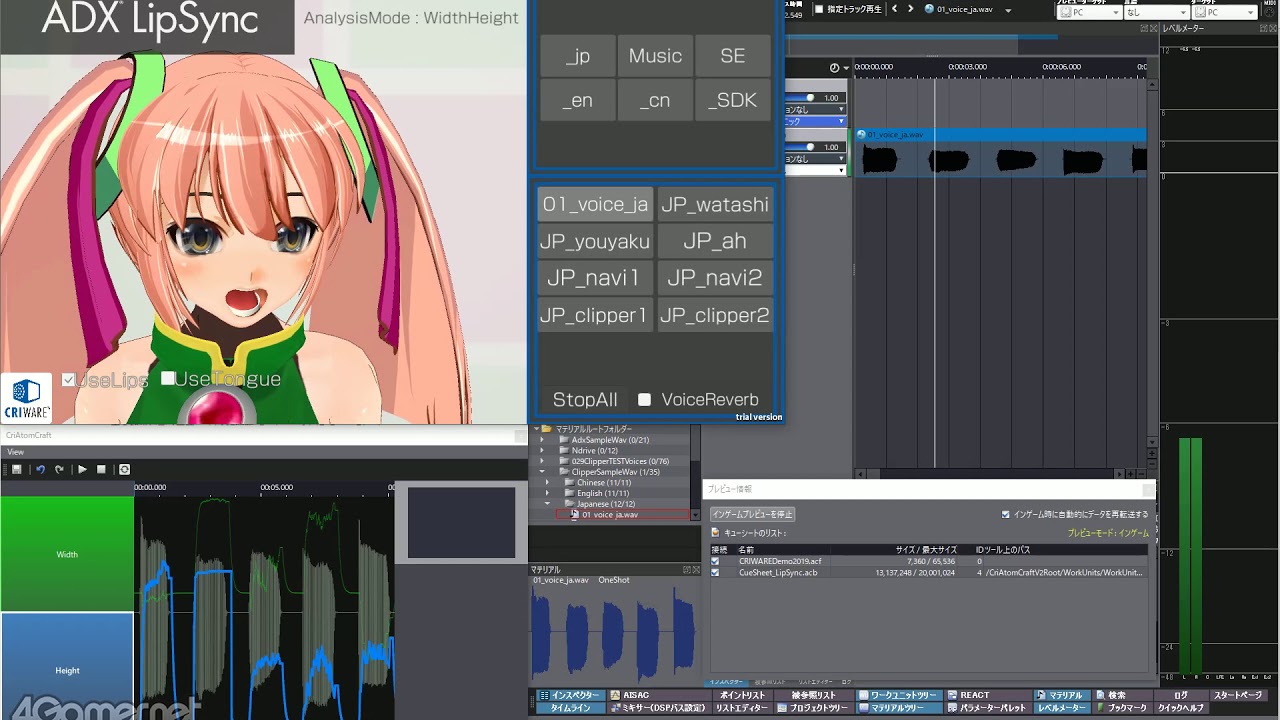Adjust the lower track volume slider
Viewport: 1280px width, 720px height.
811,147
